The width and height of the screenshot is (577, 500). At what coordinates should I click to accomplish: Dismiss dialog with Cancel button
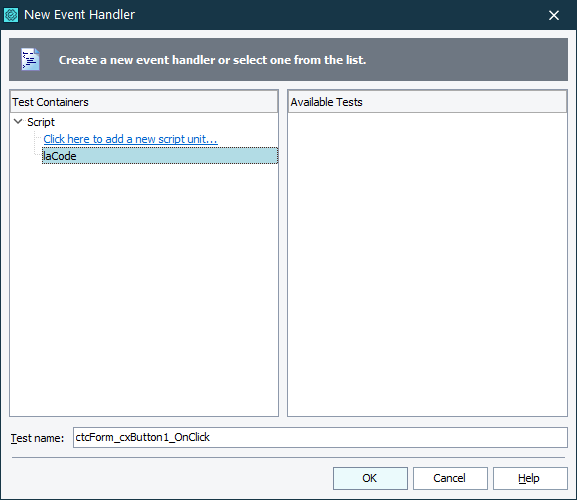(450, 478)
